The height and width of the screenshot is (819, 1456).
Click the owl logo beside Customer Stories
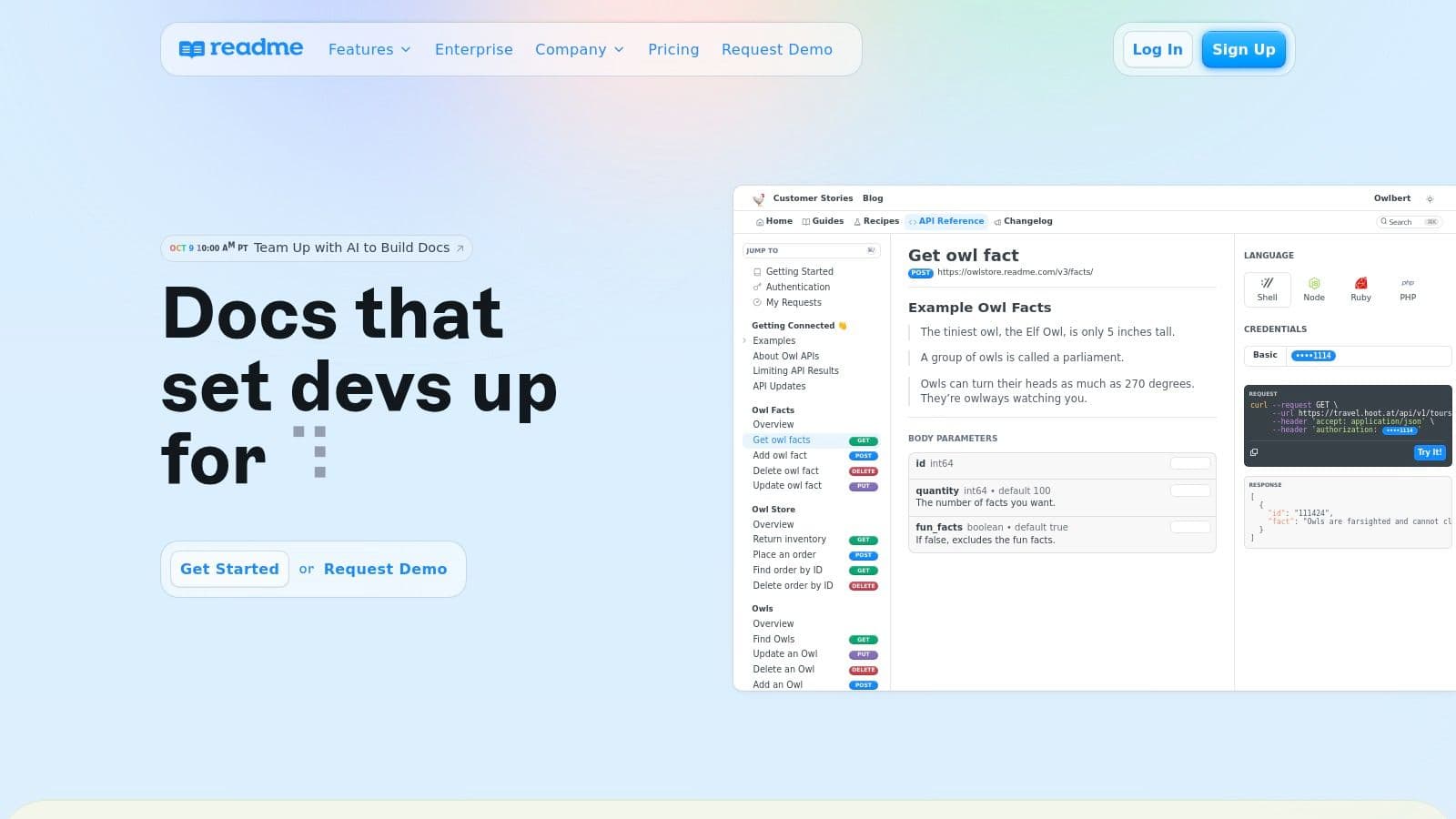[x=759, y=198]
